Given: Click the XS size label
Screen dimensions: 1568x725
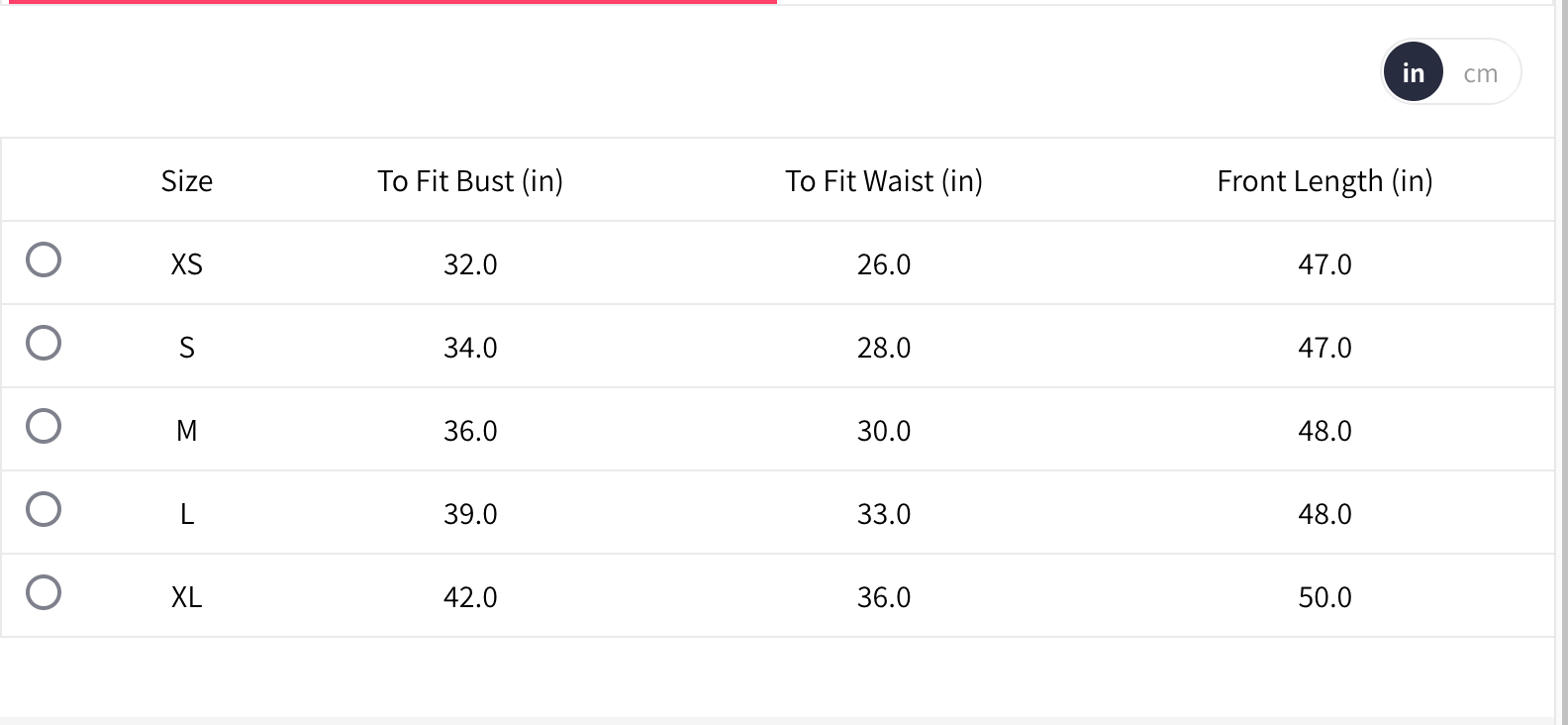Looking at the screenshot, I should point(187,264).
